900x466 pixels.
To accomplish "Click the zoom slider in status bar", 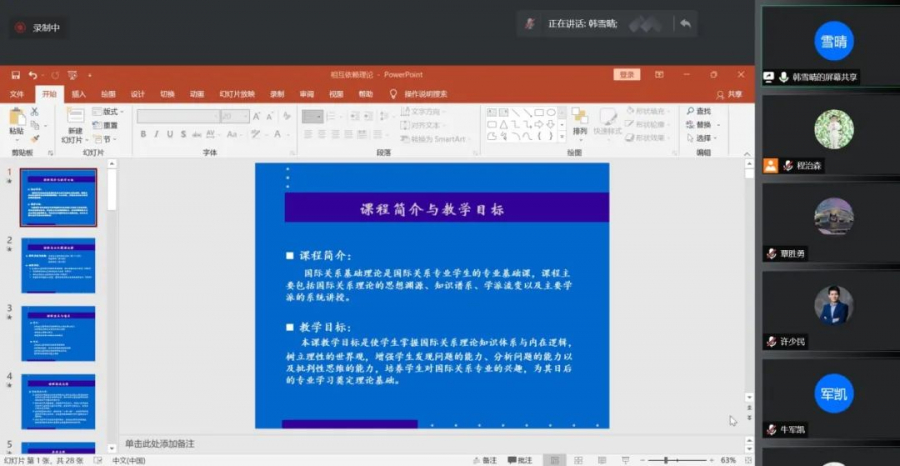I will tap(666, 460).
